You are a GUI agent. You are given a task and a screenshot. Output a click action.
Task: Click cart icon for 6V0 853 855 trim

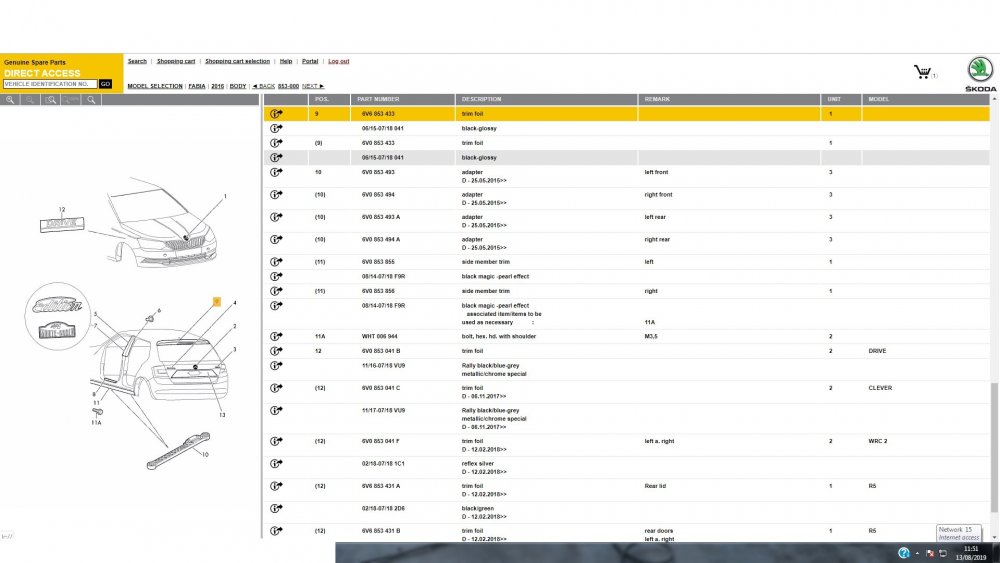[x=276, y=261]
